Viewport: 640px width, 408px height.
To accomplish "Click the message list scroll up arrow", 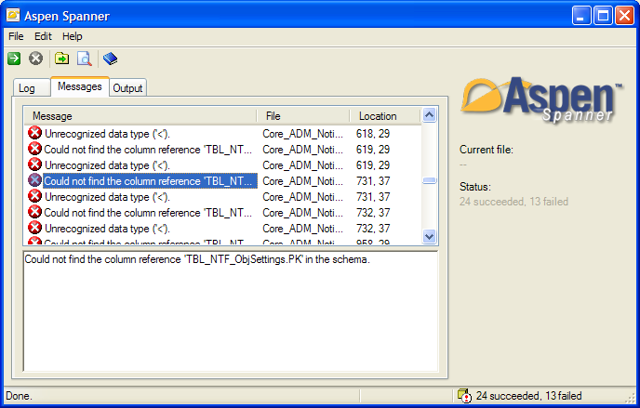I will coord(429,115).
